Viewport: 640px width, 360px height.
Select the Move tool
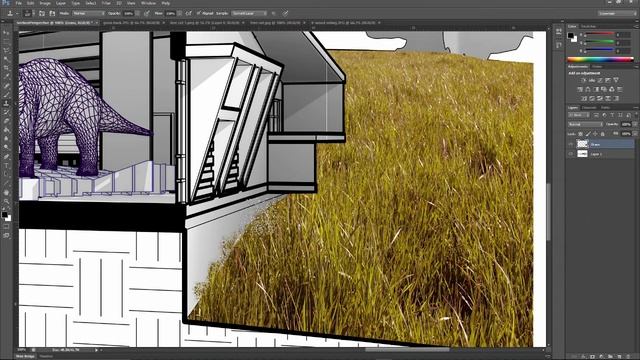6,33
